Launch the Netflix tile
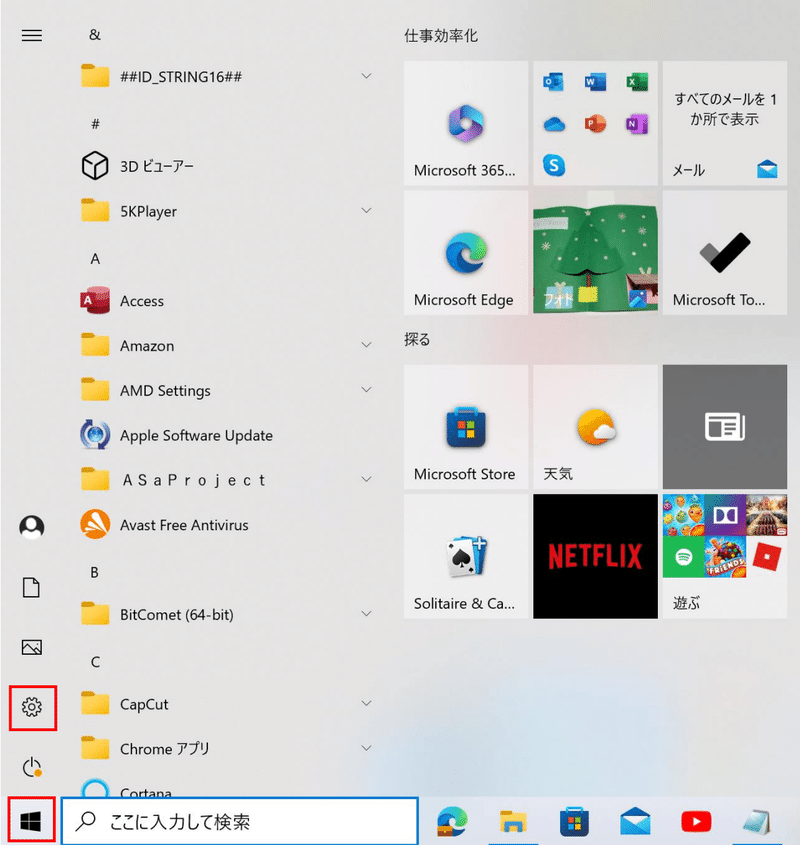This screenshot has height=845, width=800. pyautogui.click(x=595, y=556)
